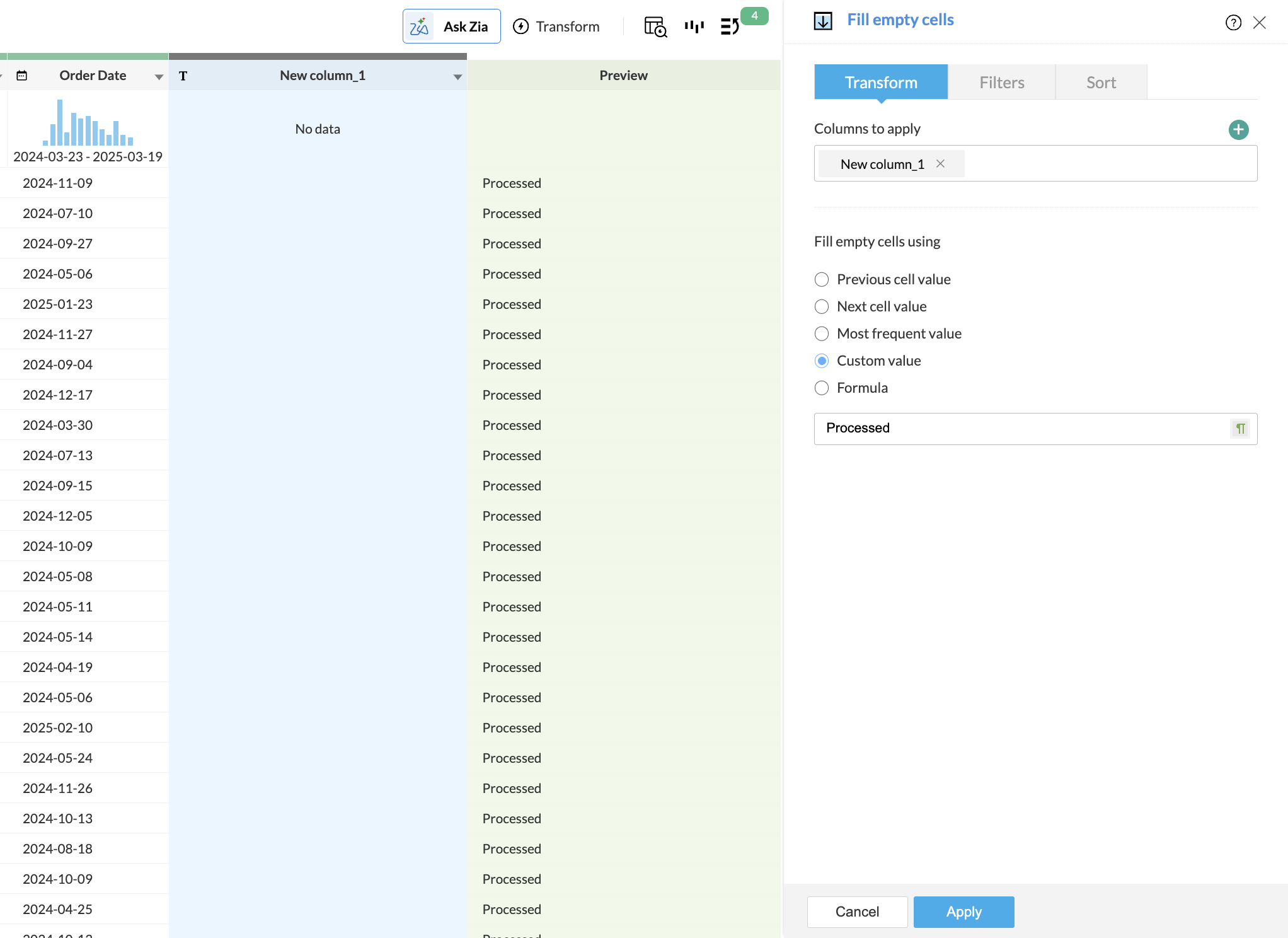Open the data quality bars icon
Image resolution: width=1288 pixels, height=938 pixels.
694,26
